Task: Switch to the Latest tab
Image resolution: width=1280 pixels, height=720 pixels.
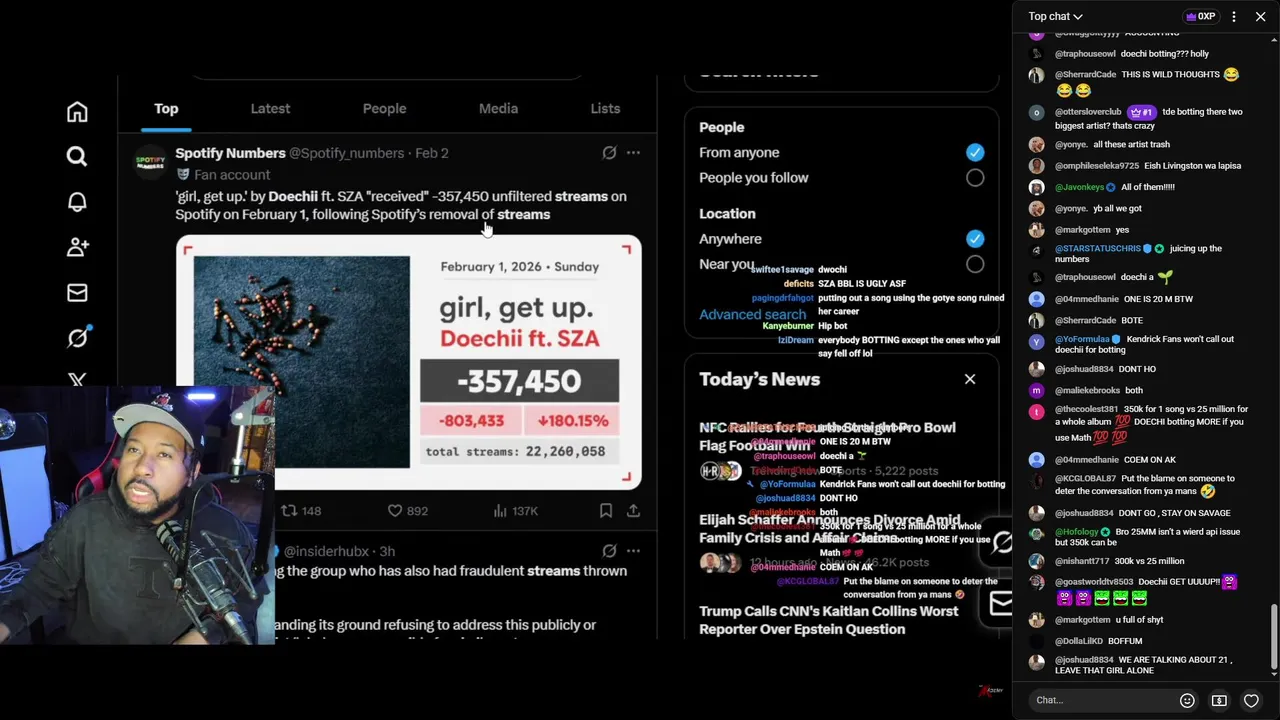Action: click(x=270, y=108)
